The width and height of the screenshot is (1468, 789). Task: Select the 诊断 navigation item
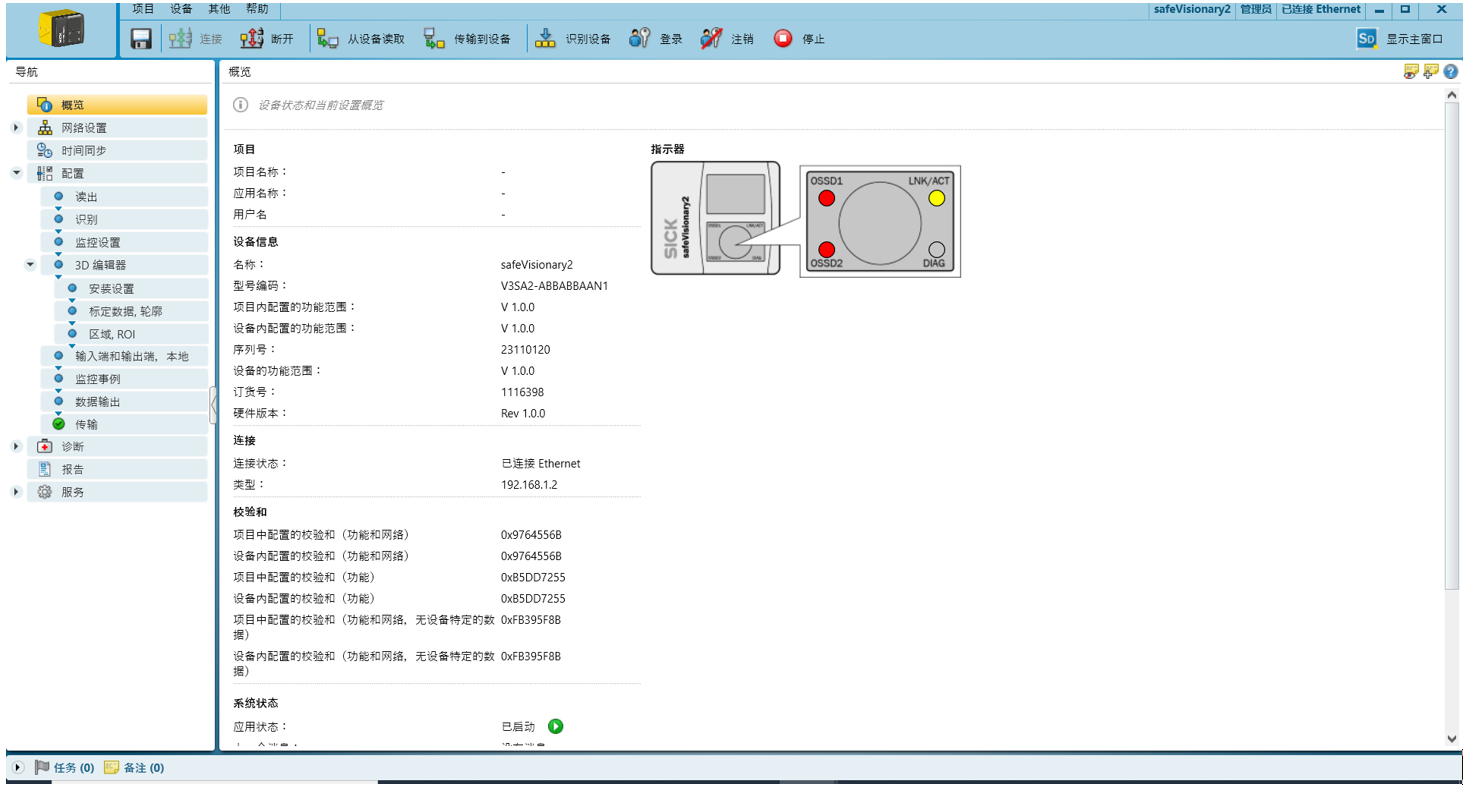pos(117,446)
